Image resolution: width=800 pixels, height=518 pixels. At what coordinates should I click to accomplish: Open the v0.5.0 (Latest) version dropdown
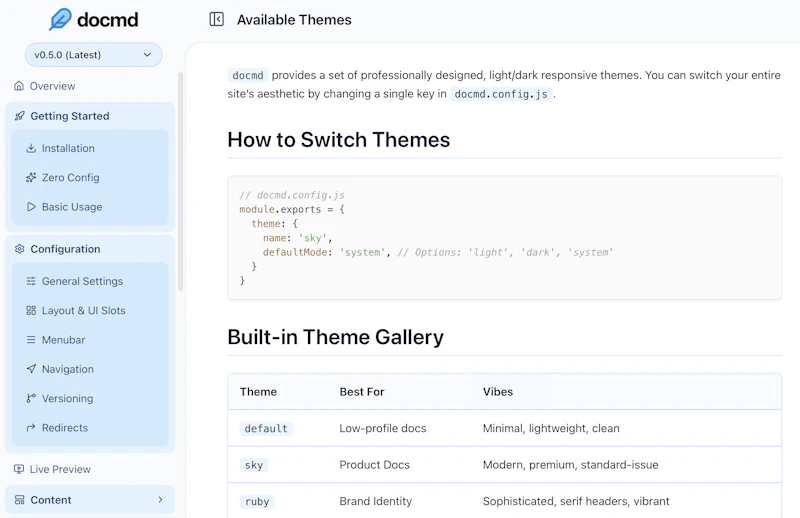[x=93, y=55]
